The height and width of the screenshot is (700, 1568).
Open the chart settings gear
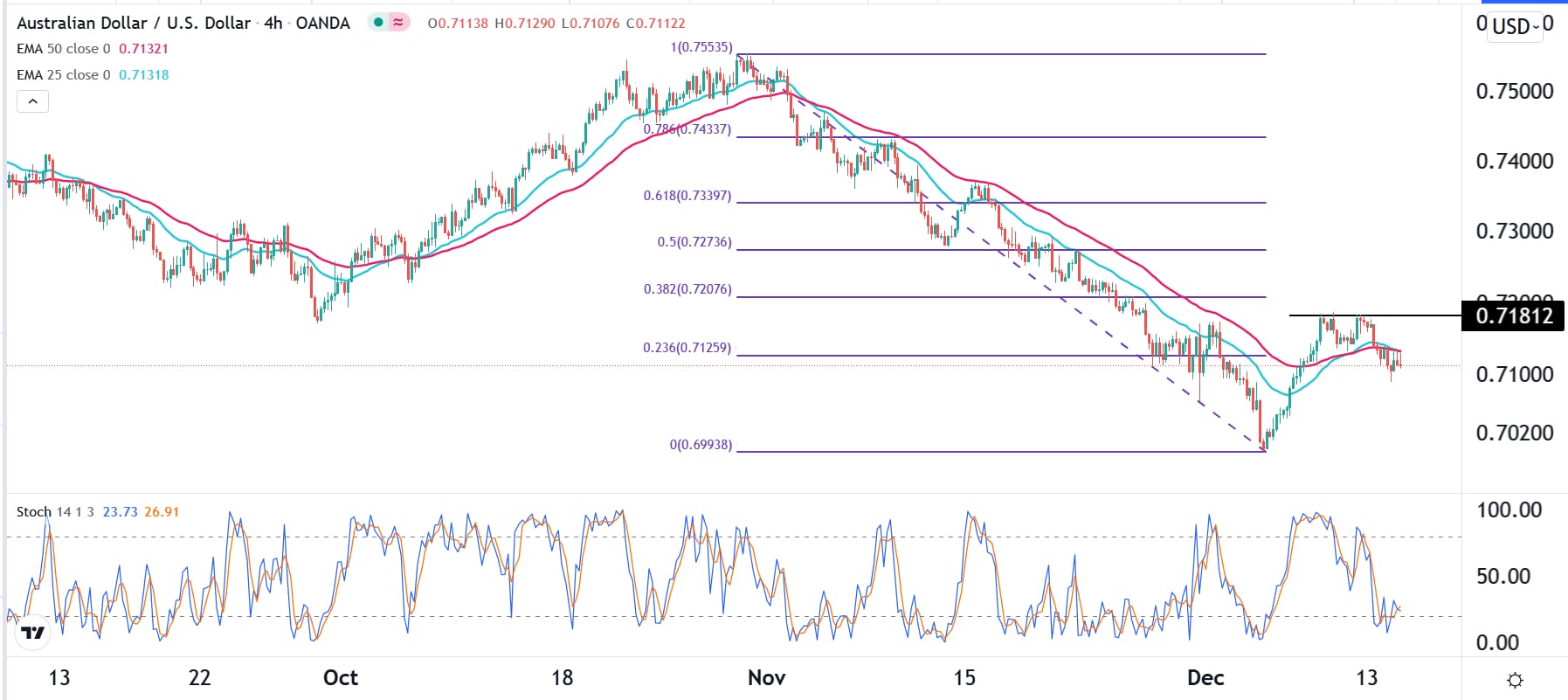tap(1516, 680)
